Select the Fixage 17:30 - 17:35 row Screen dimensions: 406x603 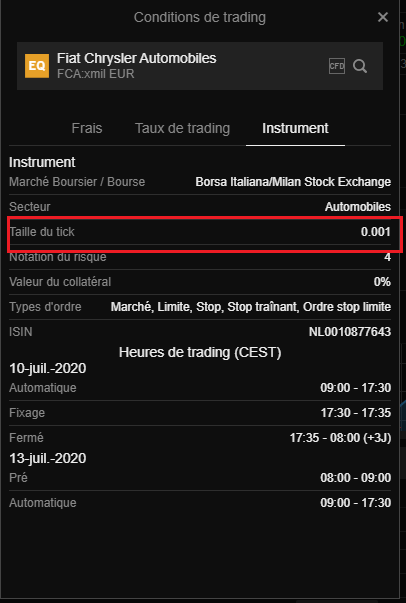(x=200, y=413)
